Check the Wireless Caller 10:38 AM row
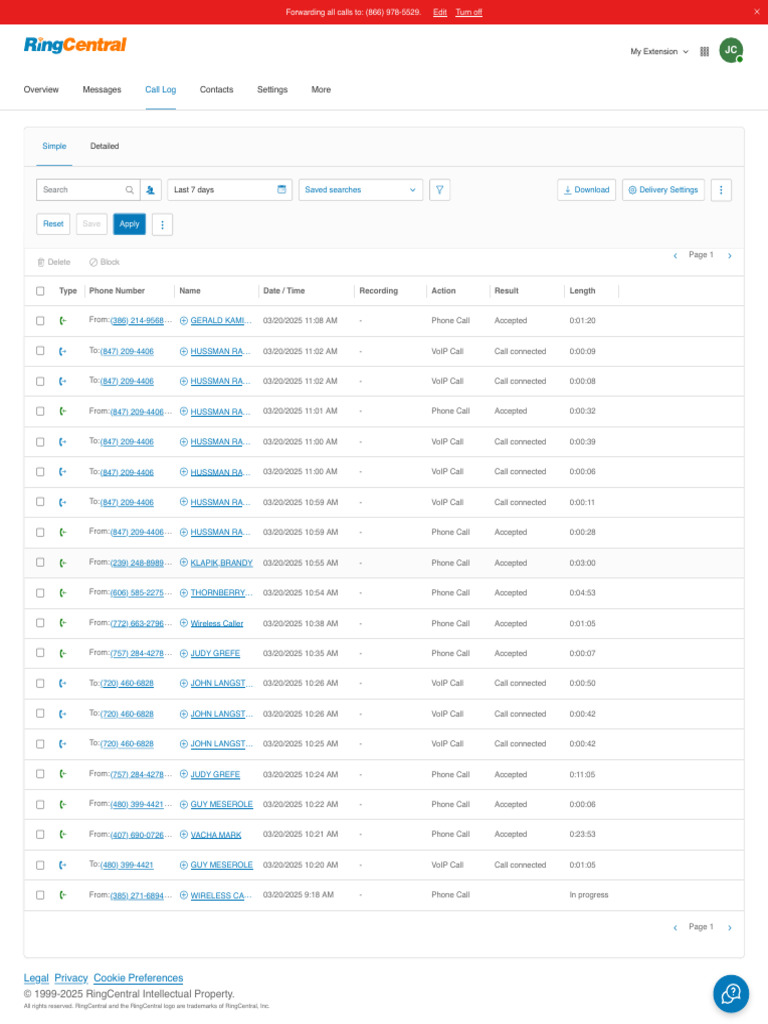Screen dimensions: 768x1024 [40, 623]
